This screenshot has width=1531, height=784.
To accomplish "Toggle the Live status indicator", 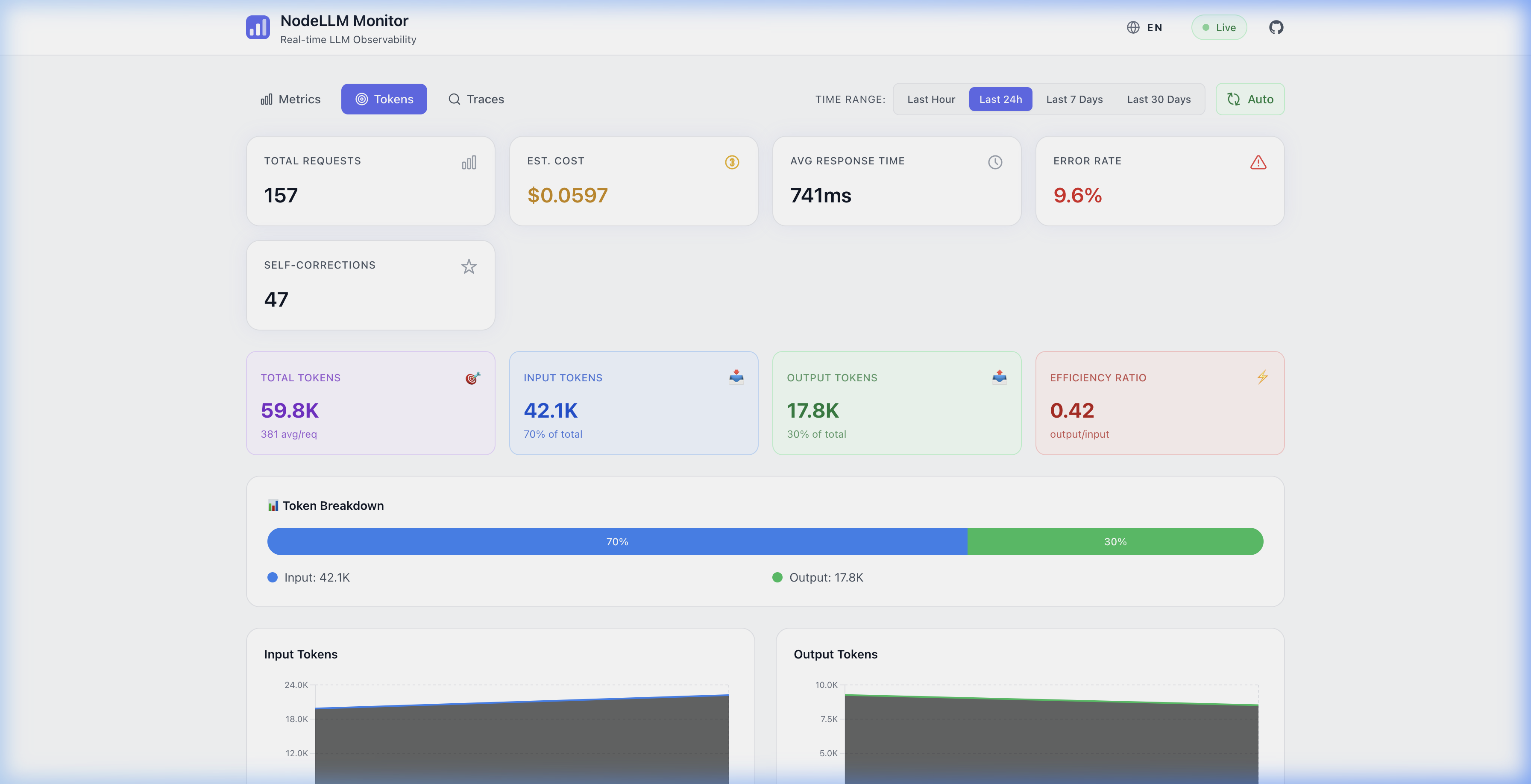I will pos(1218,27).
